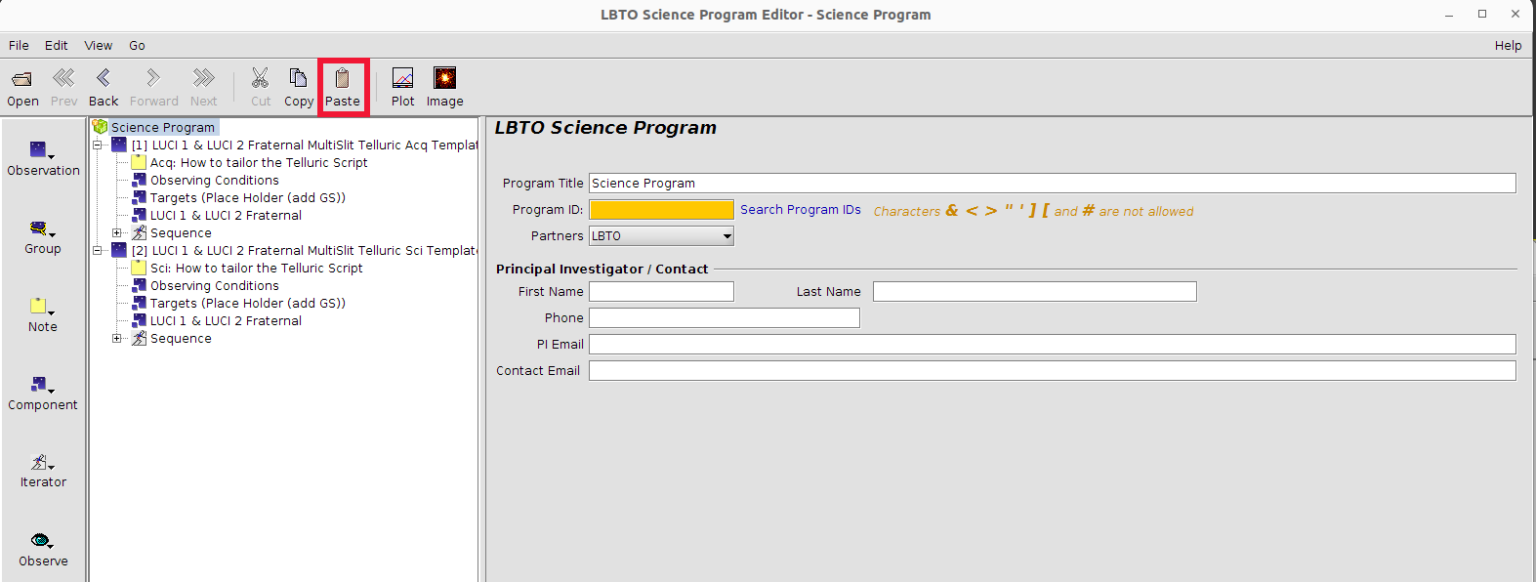1536x582 pixels.
Task: Open the View menu
Action: (x=98, y=46)
